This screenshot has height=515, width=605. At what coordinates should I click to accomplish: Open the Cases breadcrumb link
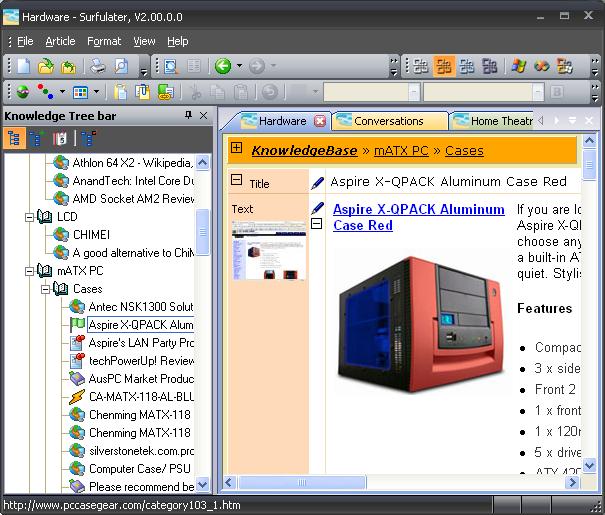[464, 150]
